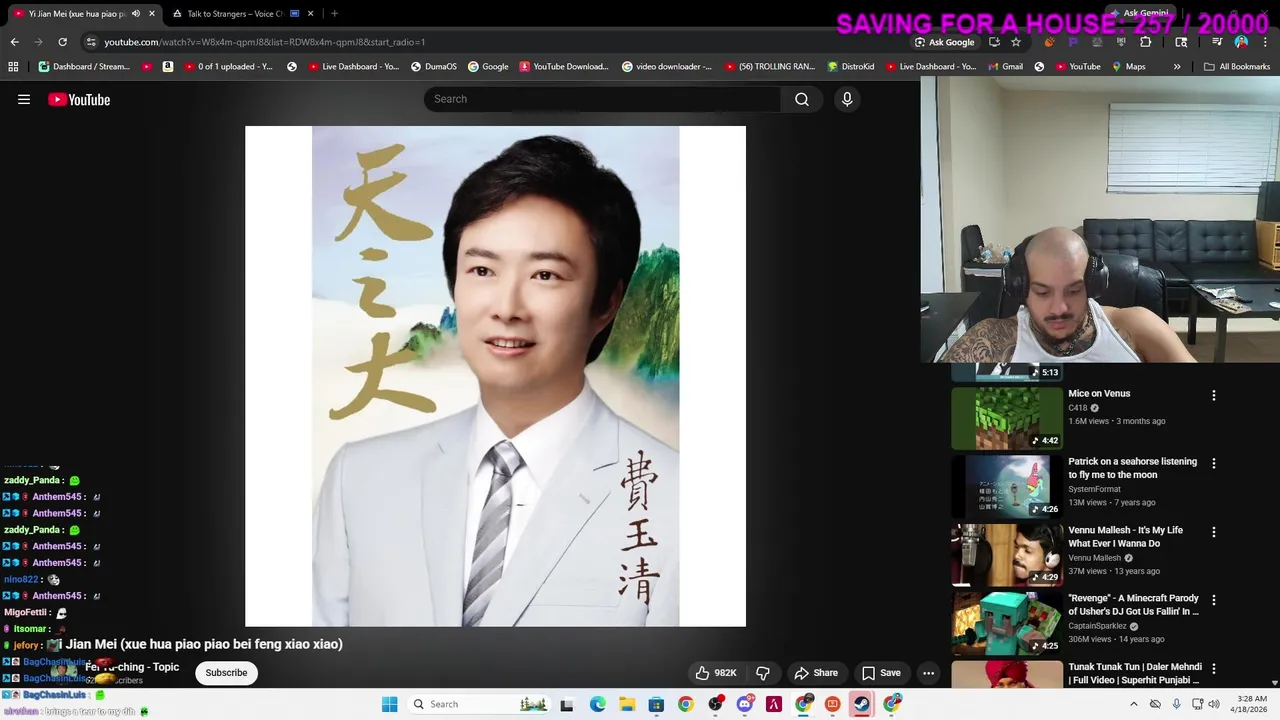Open more actions menu beside Save
Viewport: 1280px width, 720px height.
(x=928, y=673)
